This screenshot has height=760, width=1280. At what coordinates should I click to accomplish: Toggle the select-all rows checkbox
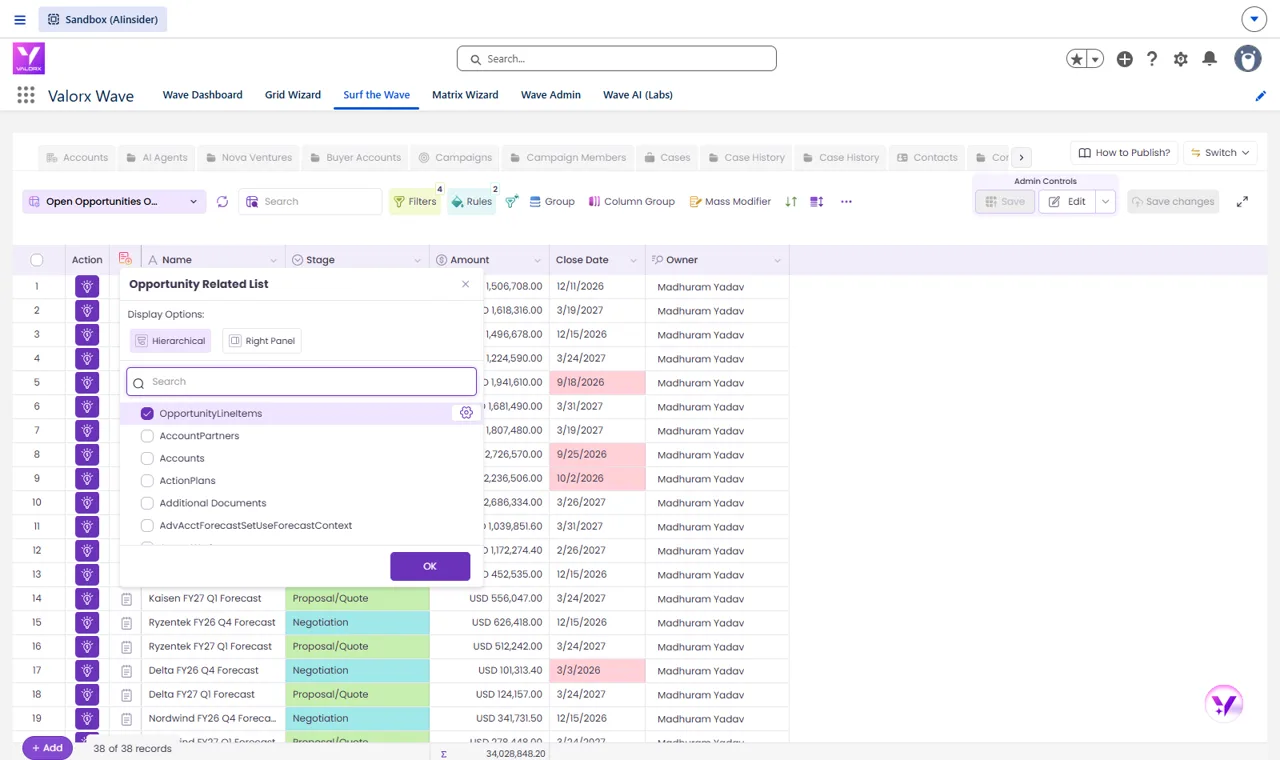[x=37, y=260]
